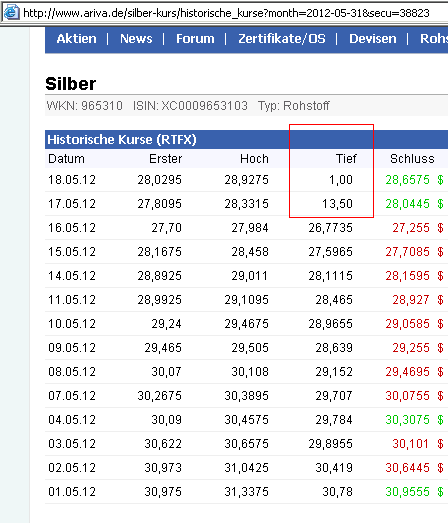
Task: Select Schluss value 28,927
Action: point(411,300)
